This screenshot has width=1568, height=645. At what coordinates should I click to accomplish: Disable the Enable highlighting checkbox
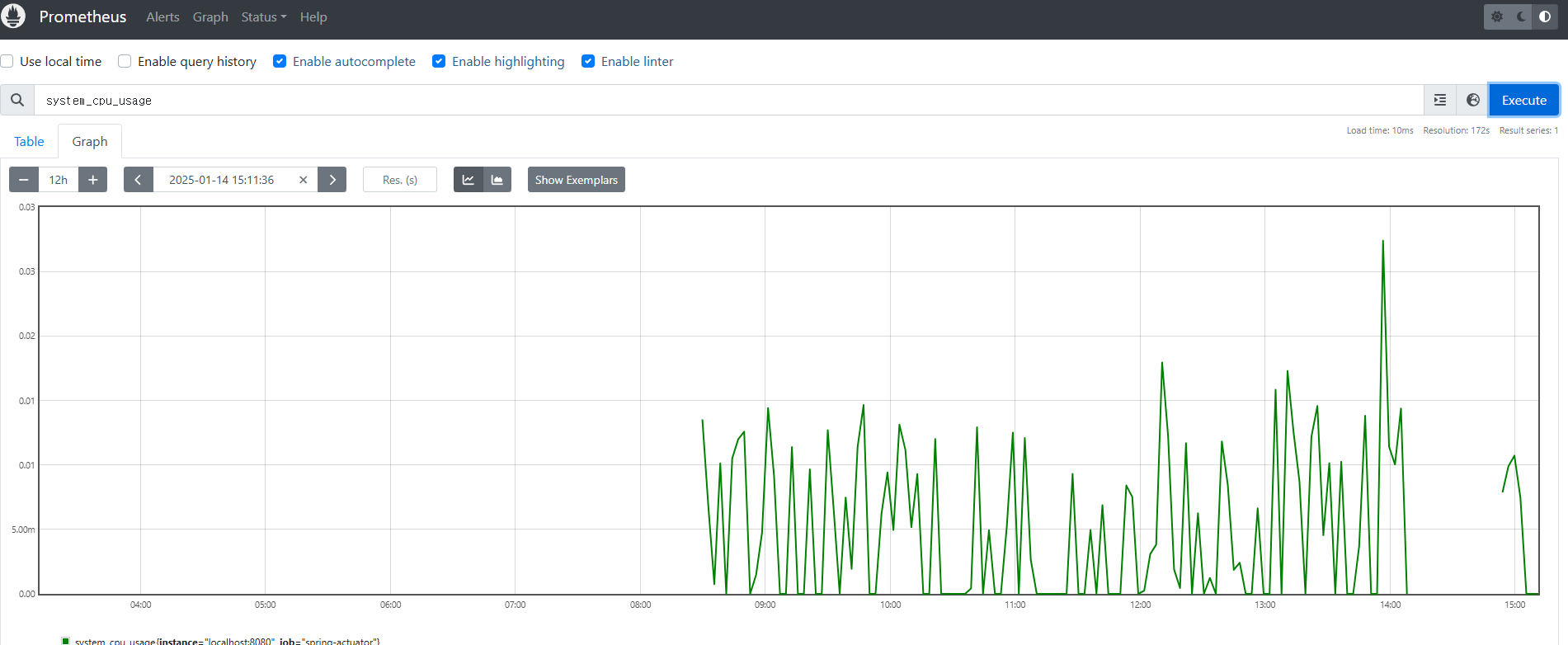tap(439, 61)
